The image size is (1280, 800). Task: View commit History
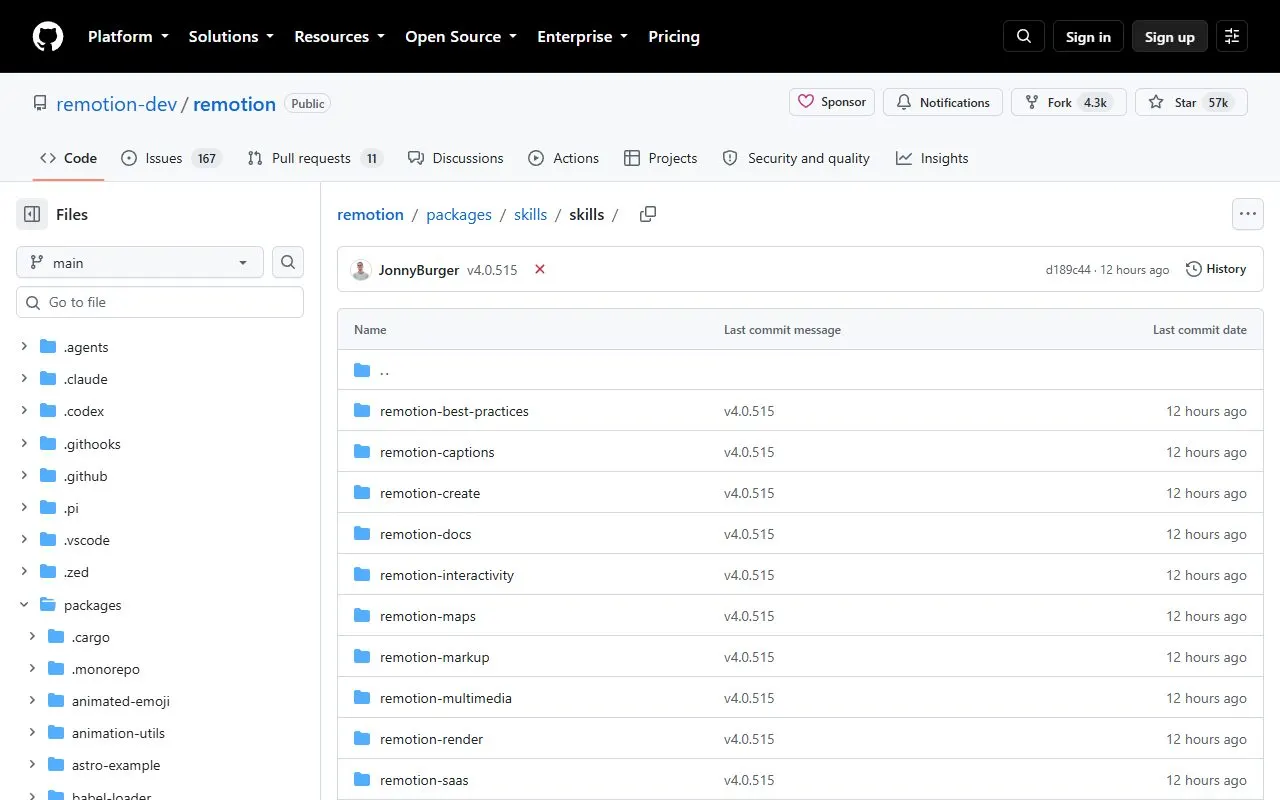click(1216, 269)
